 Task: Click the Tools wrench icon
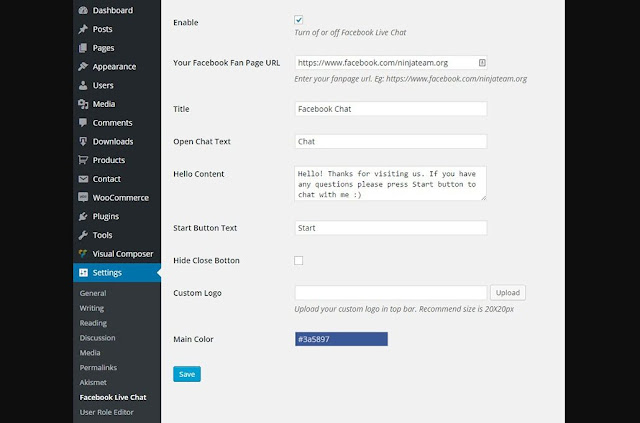coord(83,235)
